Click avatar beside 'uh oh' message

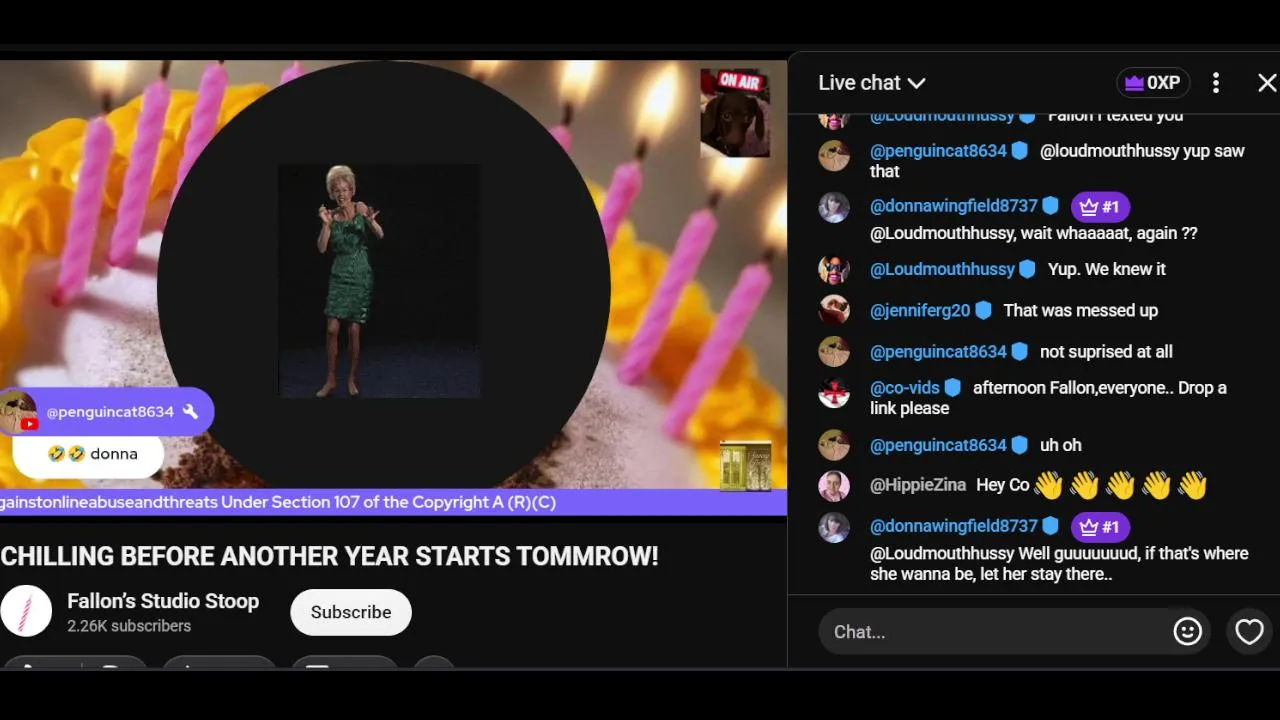(834, 445)
